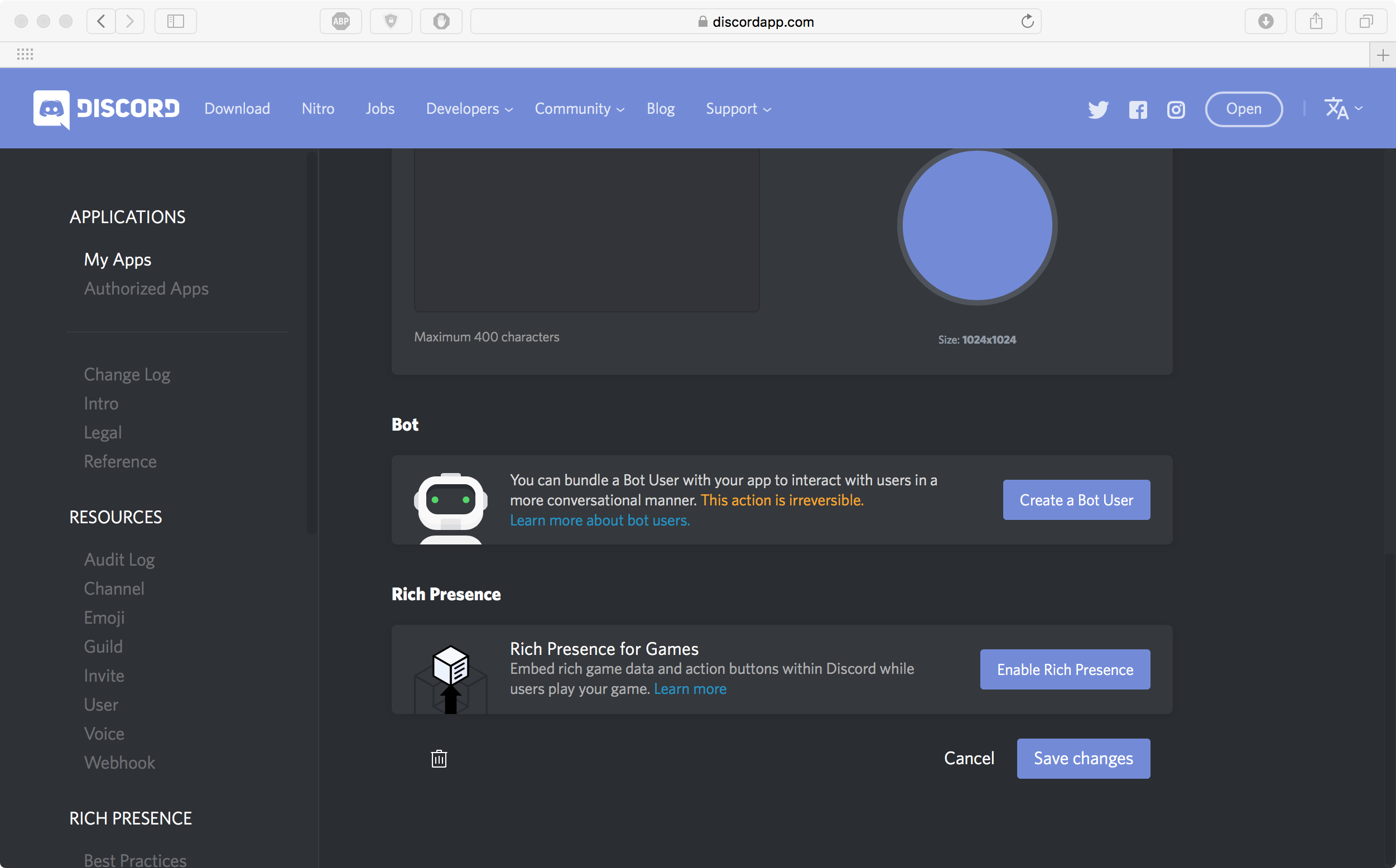The height and width of the screenshot is (868, 1396).
Task: Click the AdBlock Plus toolbar icon
Action: pyautogui.click(x=340, y=22)
